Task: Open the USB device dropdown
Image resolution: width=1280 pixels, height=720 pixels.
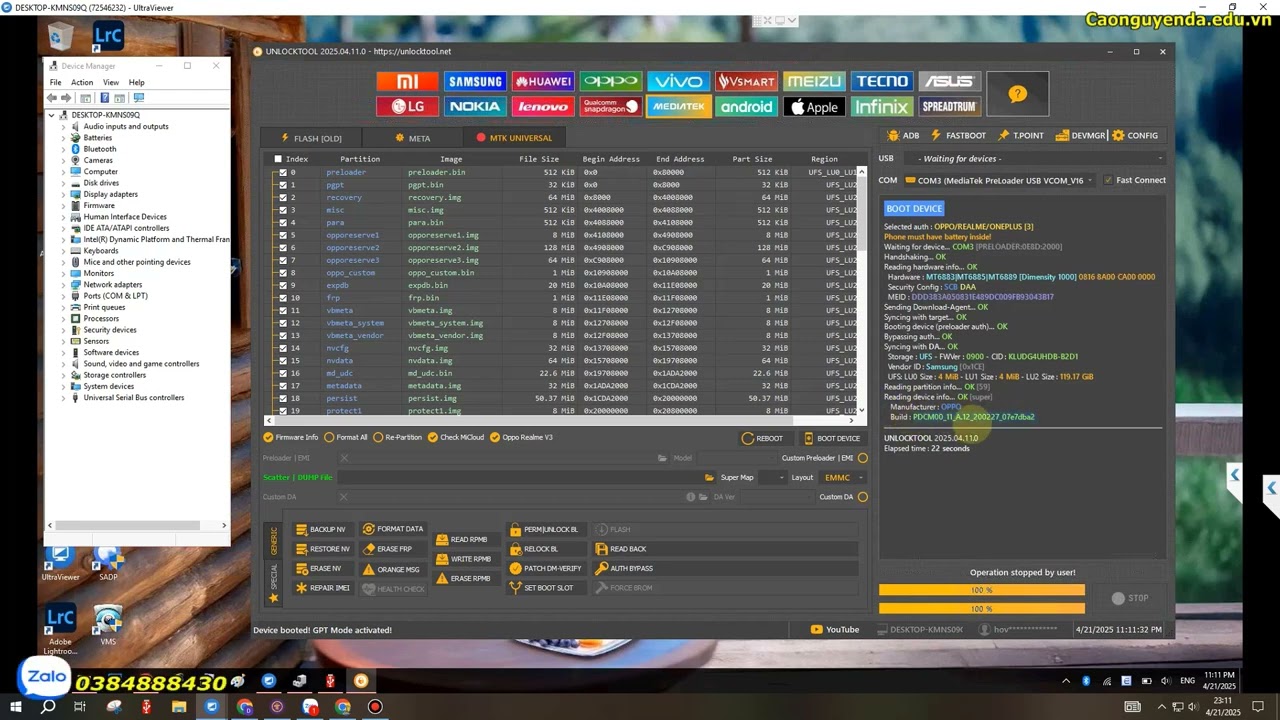Action: point(1034,158)
